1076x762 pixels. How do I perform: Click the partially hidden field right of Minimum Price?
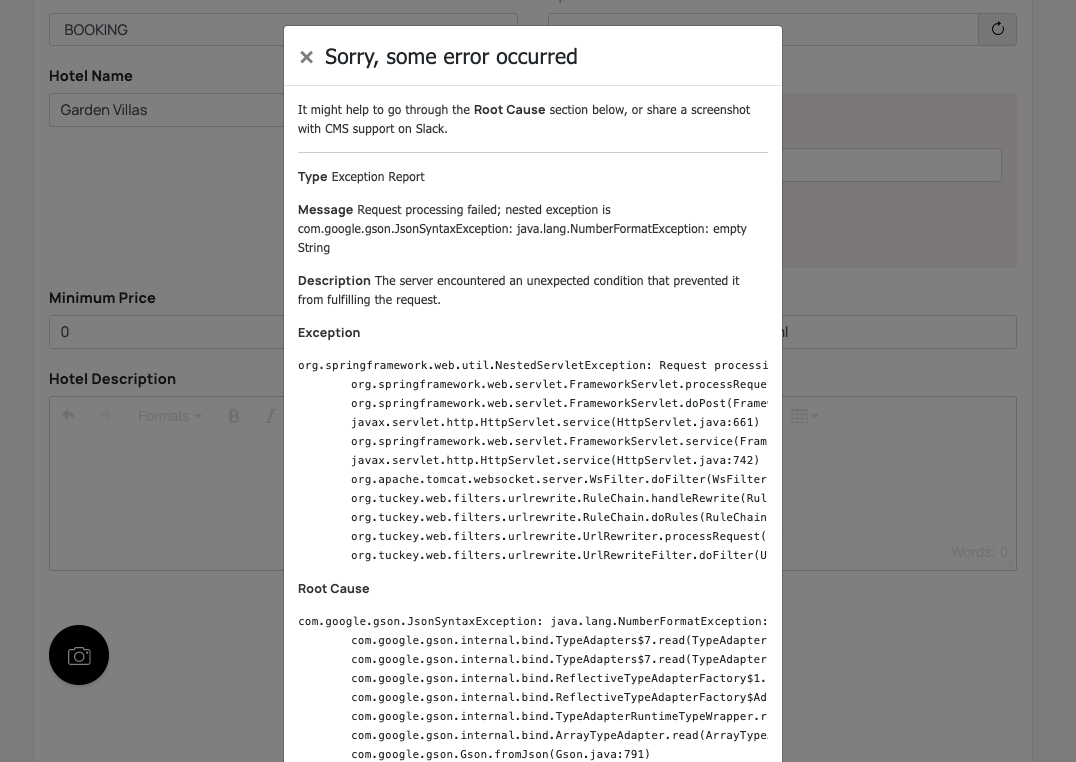pyautogui.click(x=899, y=332)
